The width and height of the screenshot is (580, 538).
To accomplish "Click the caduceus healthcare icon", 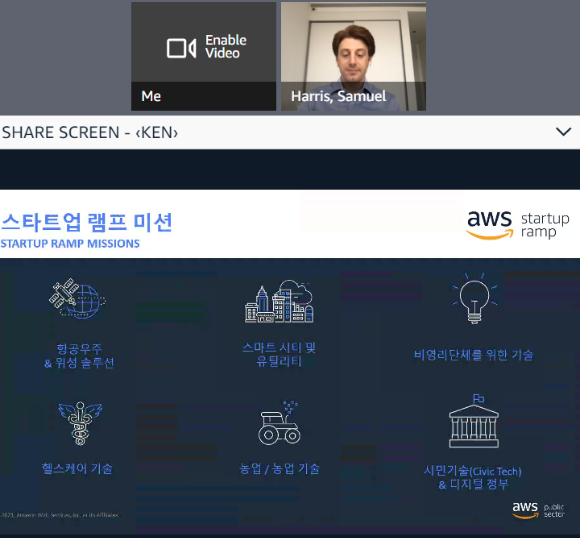I will coord(80,423).
